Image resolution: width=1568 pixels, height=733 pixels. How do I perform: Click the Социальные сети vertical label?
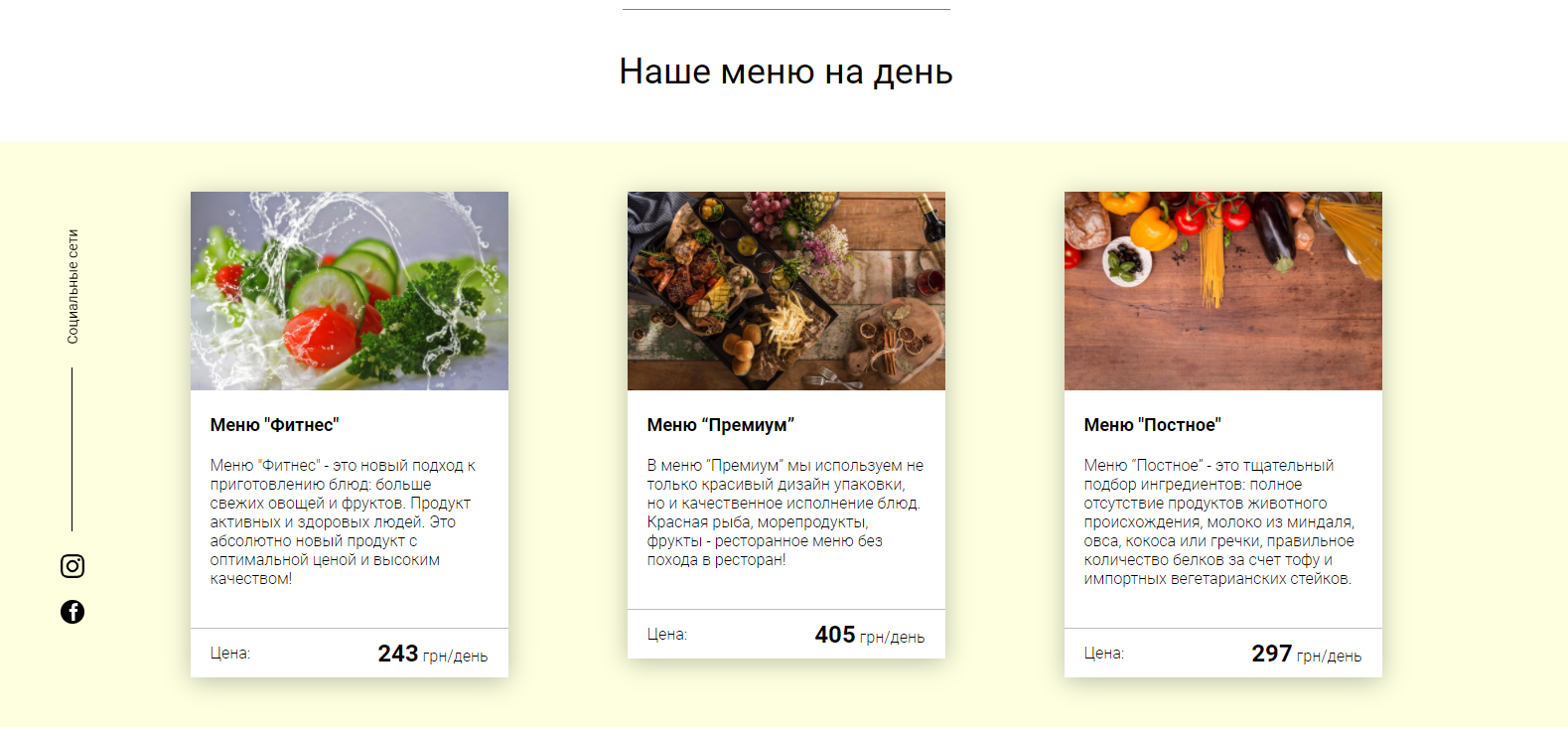tap(72, 287)
